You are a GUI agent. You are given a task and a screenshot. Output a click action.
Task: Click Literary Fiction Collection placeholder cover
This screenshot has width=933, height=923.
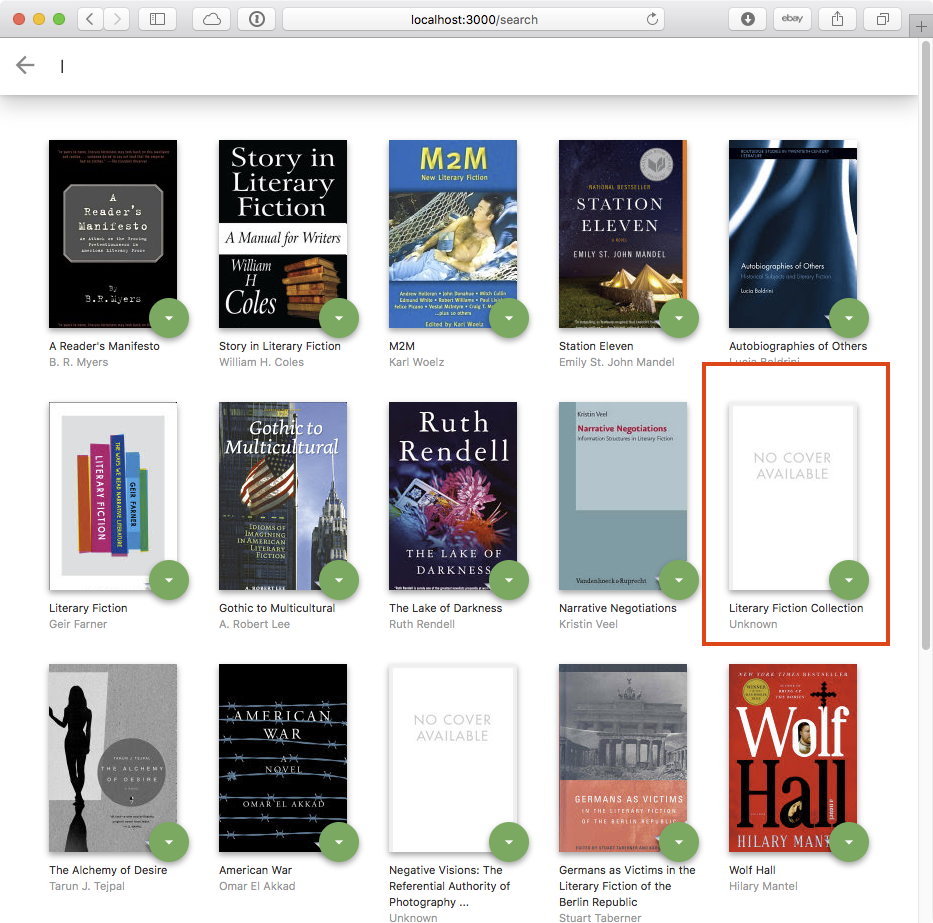click(x=793, y=496)
